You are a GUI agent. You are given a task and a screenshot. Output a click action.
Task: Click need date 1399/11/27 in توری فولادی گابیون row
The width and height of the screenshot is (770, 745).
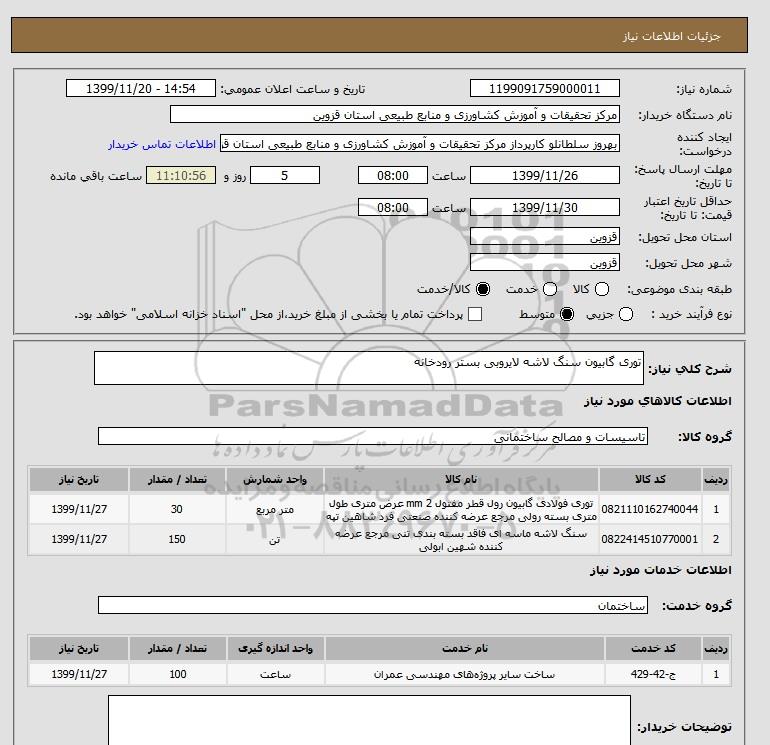(x=79, y=509)
